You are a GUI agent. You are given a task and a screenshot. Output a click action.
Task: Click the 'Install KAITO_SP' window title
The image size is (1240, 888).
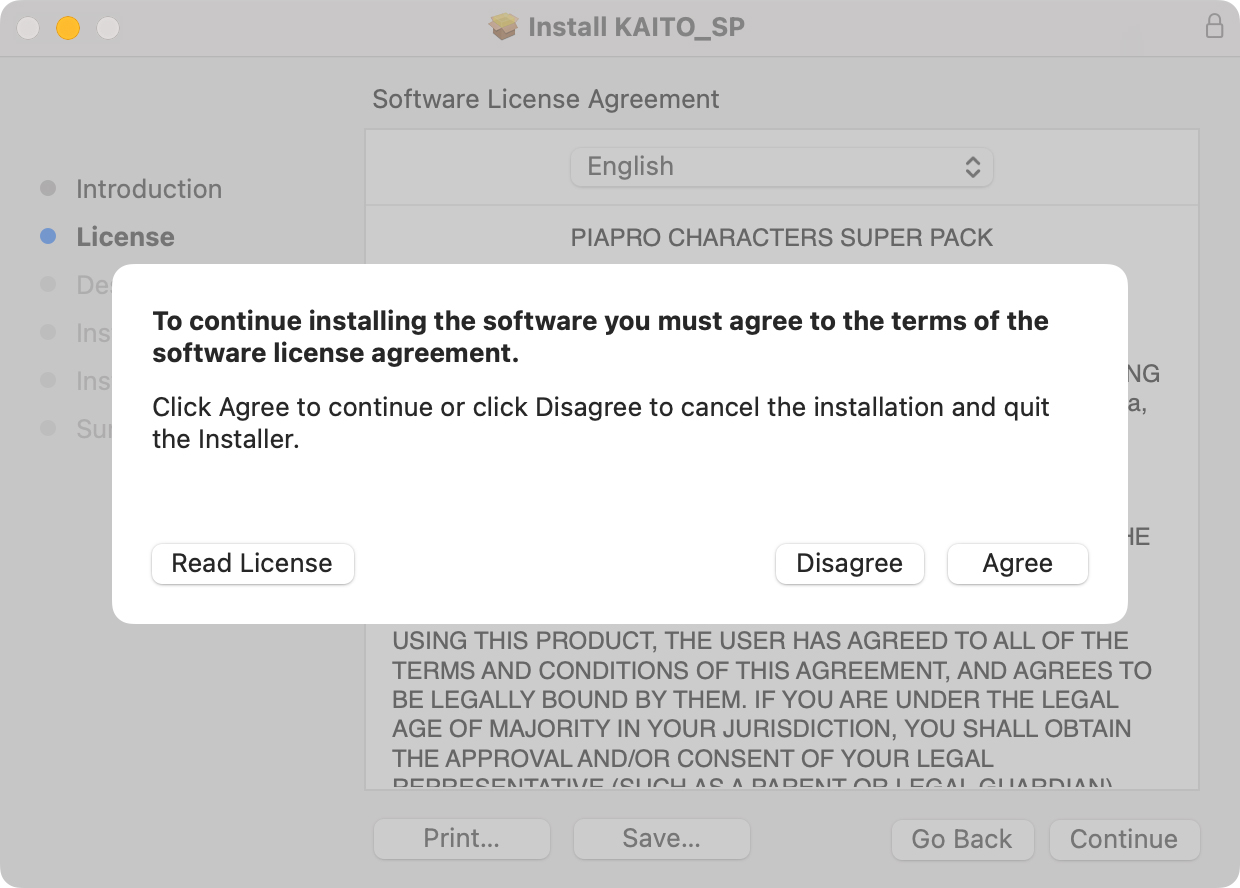pos(636,27)
